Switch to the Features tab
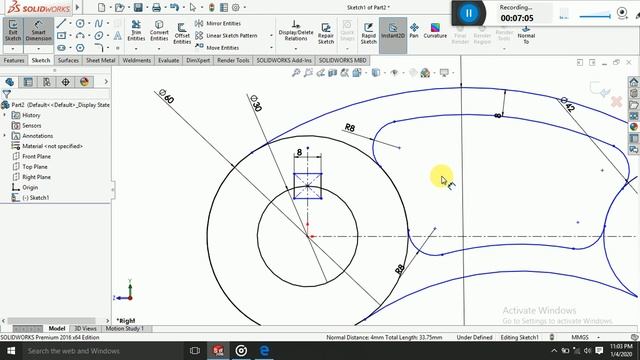 click(14, 60)
